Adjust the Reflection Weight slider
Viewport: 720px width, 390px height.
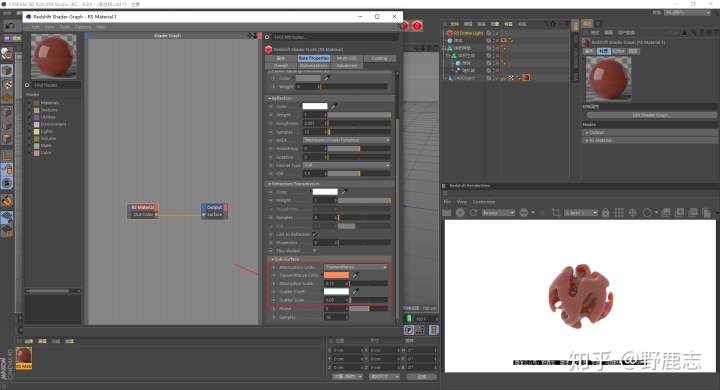(x=359, y=114)
